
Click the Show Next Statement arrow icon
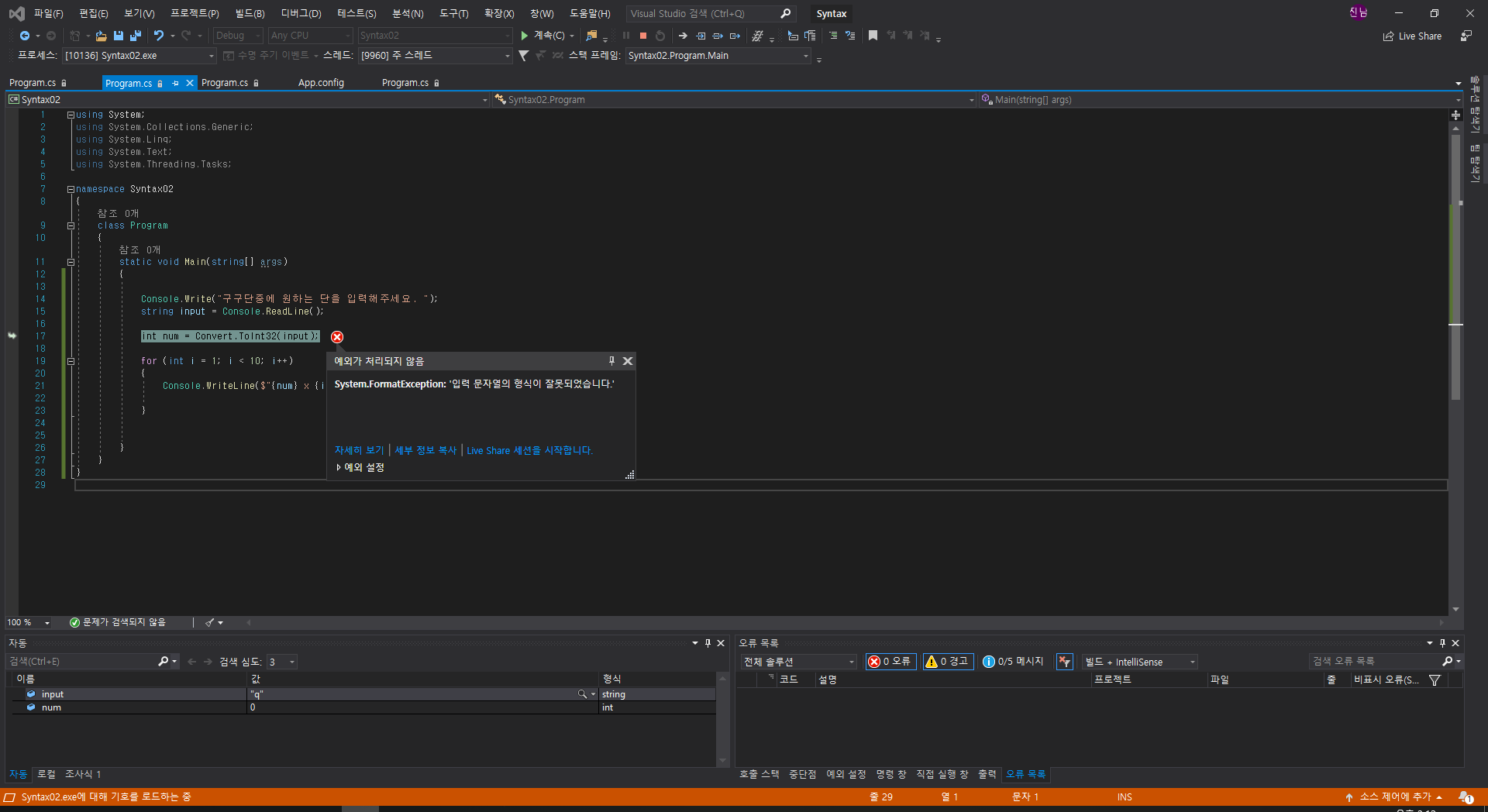point(683,36)
